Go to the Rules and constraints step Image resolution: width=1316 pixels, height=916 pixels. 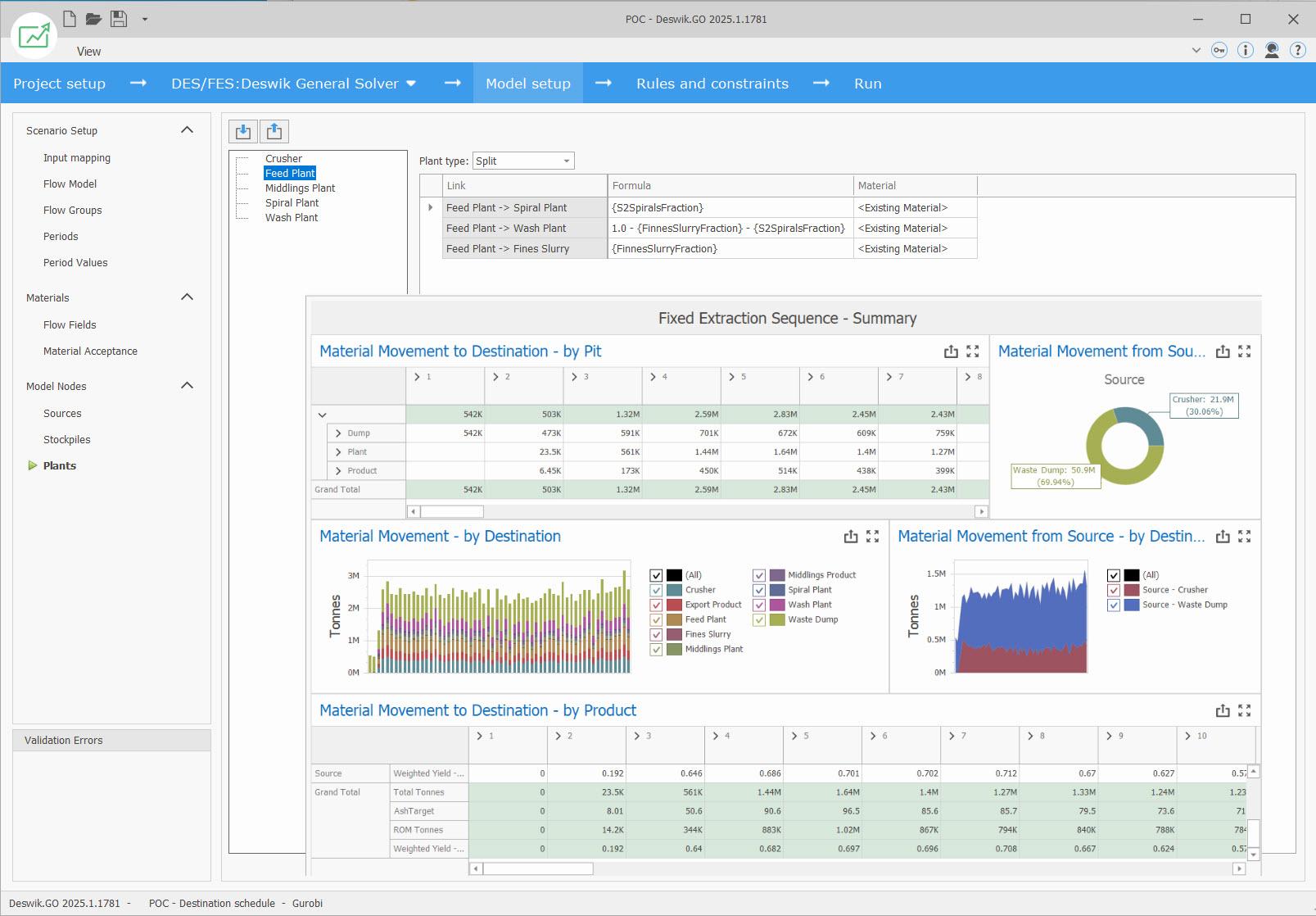pyautogui.click(x=712, y=84)
